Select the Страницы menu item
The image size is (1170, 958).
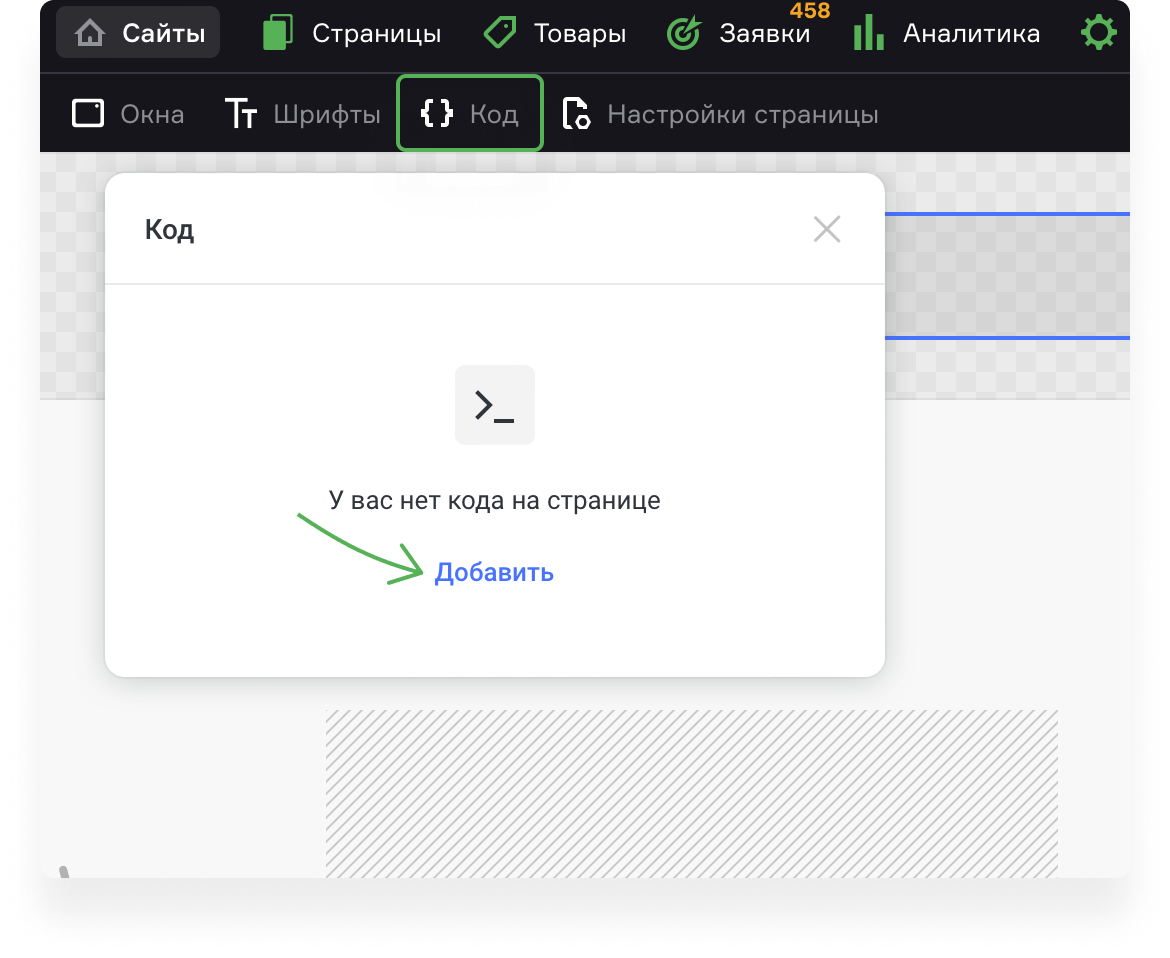[x=377, y=31]
